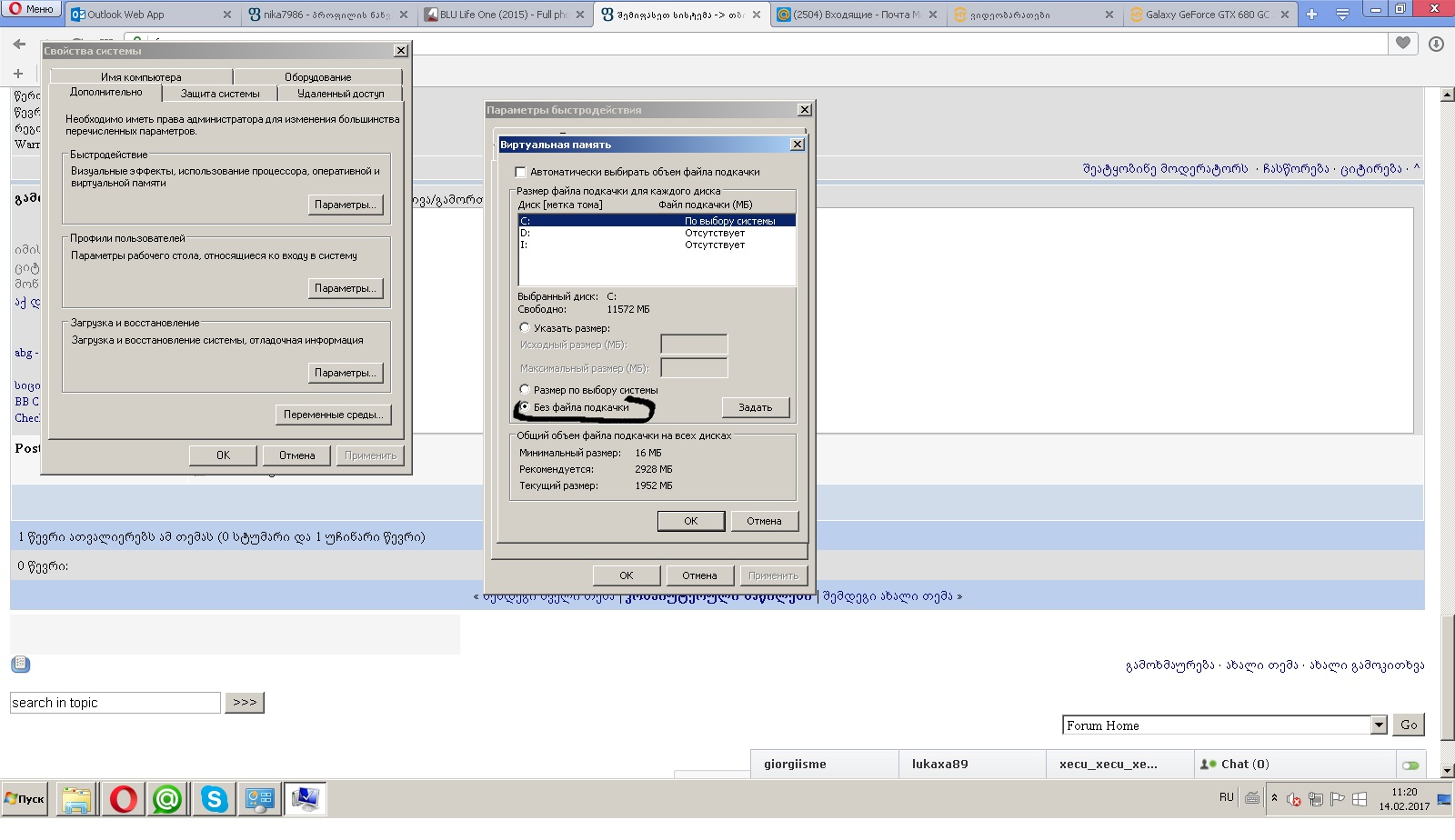The image size is (1455, 840).
Task: Open the tab menu icon
Action: click(x=1342, y=15)
